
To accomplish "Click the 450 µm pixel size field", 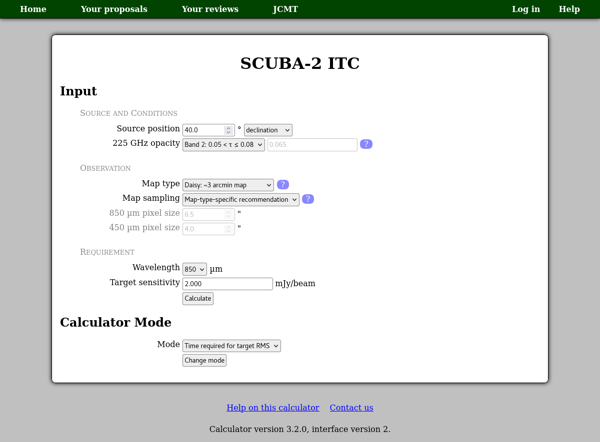I will pos(208,229).
